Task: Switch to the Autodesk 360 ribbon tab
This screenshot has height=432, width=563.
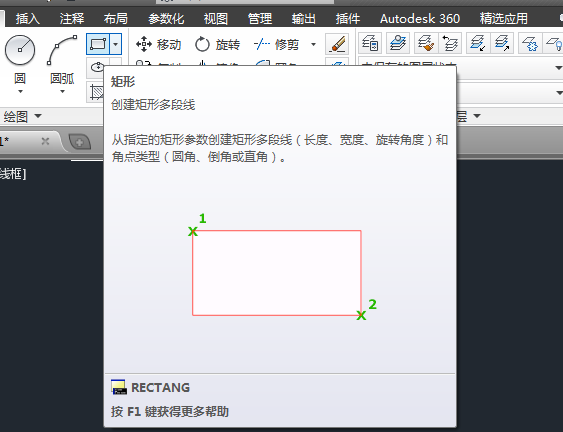Action: [420, 18]
